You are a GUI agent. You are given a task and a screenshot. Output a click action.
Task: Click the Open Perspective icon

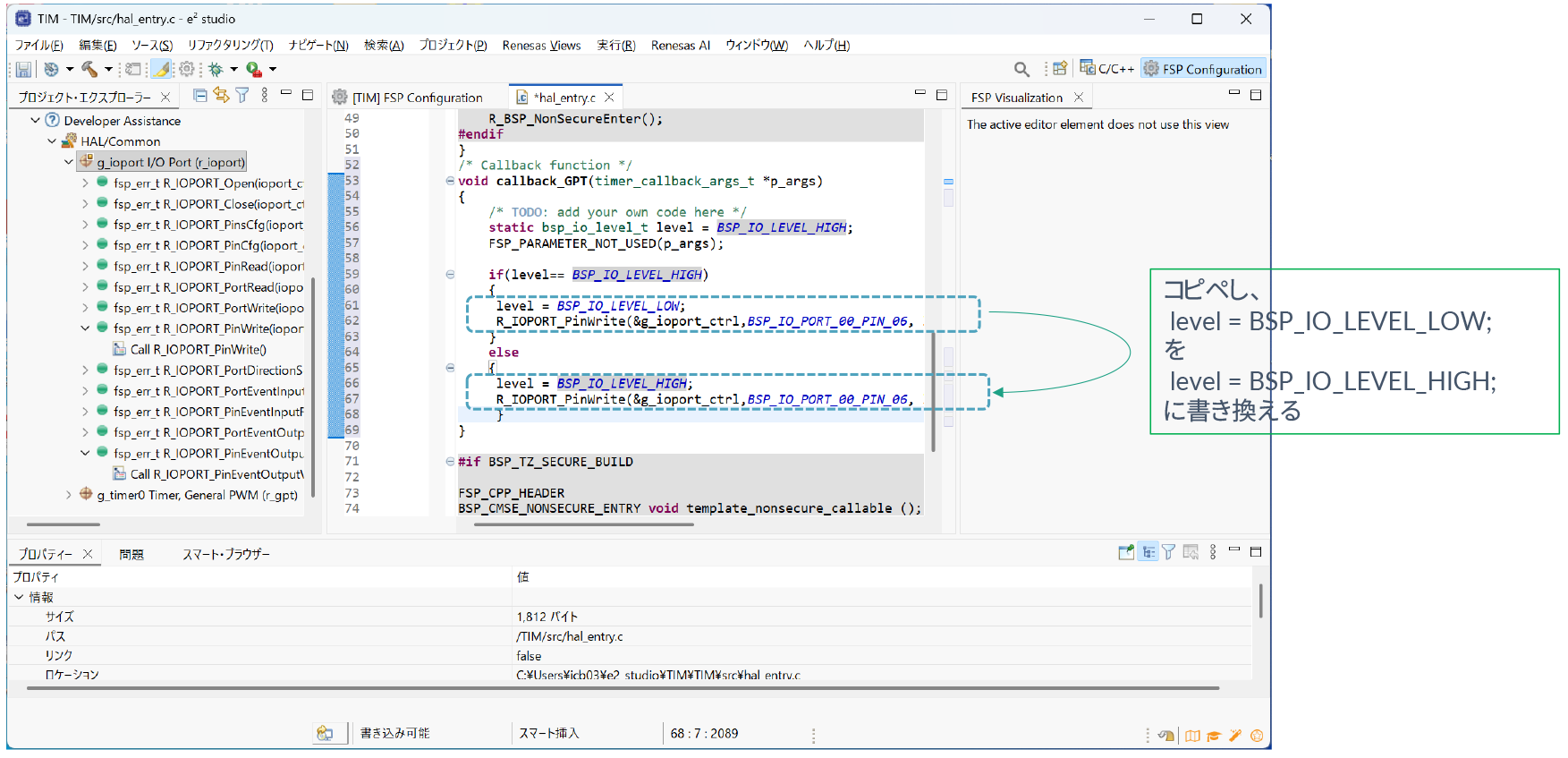click(x=1060, y=69)
